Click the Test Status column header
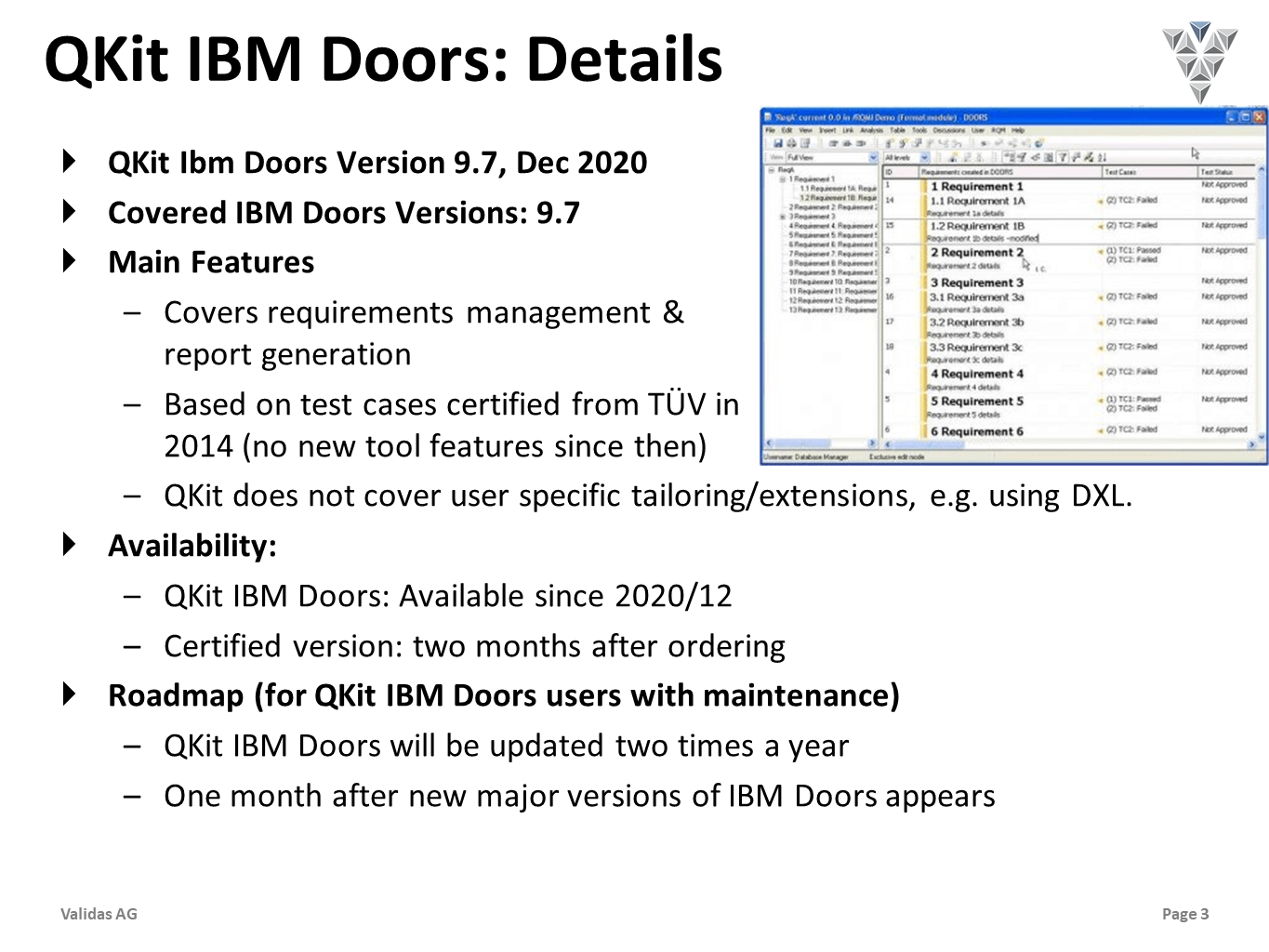The width and height of the screenshot is (1269, 952). point(1227,172)
